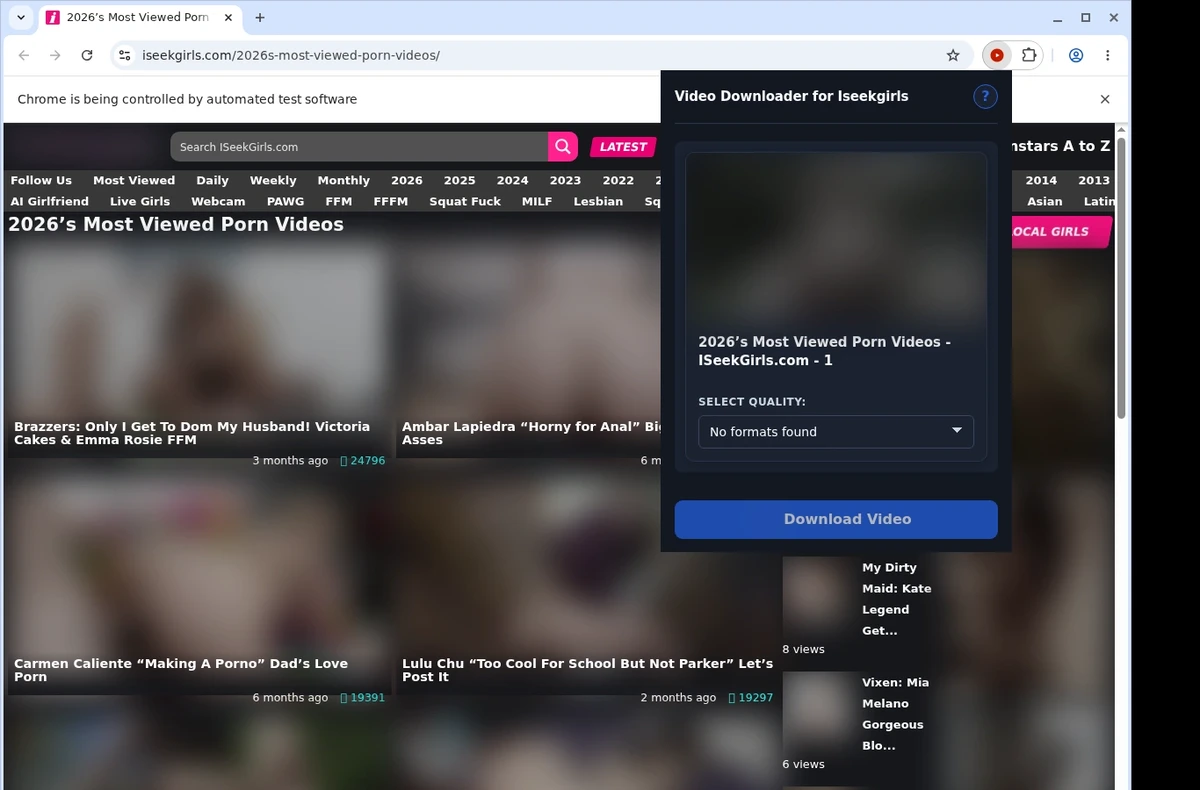Click the site search input field

point(359,147)
